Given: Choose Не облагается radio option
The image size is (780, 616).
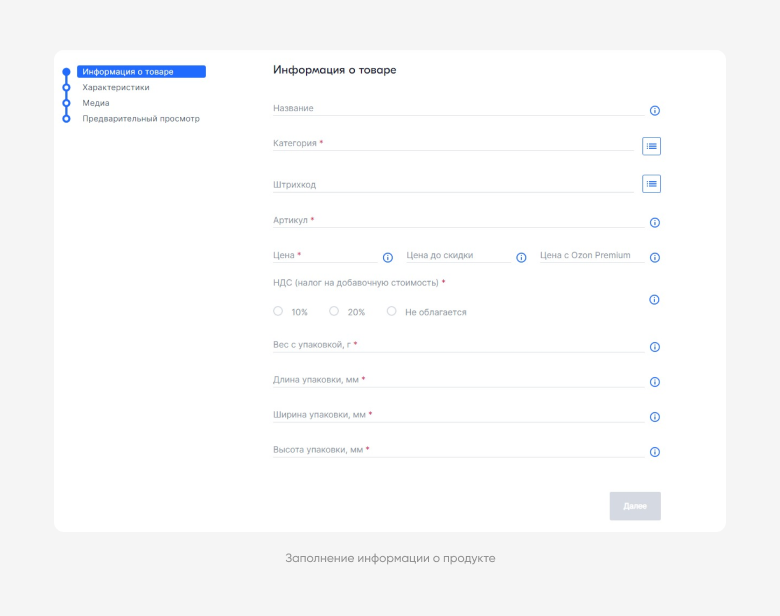Looking at the screenshot, I should tap(391, 311).
